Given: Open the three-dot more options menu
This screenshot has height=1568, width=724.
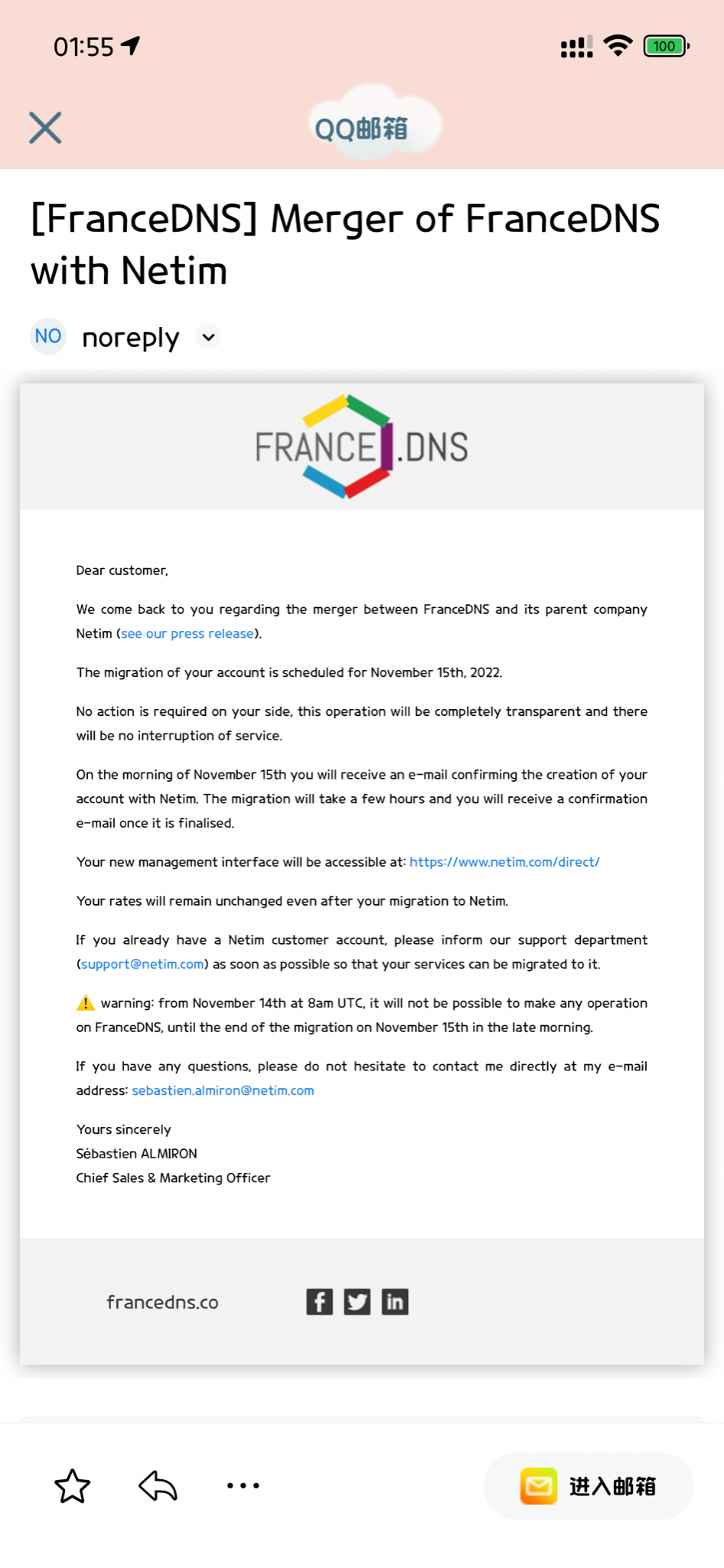Looking at the screenshot, I should click(243, 1485).
